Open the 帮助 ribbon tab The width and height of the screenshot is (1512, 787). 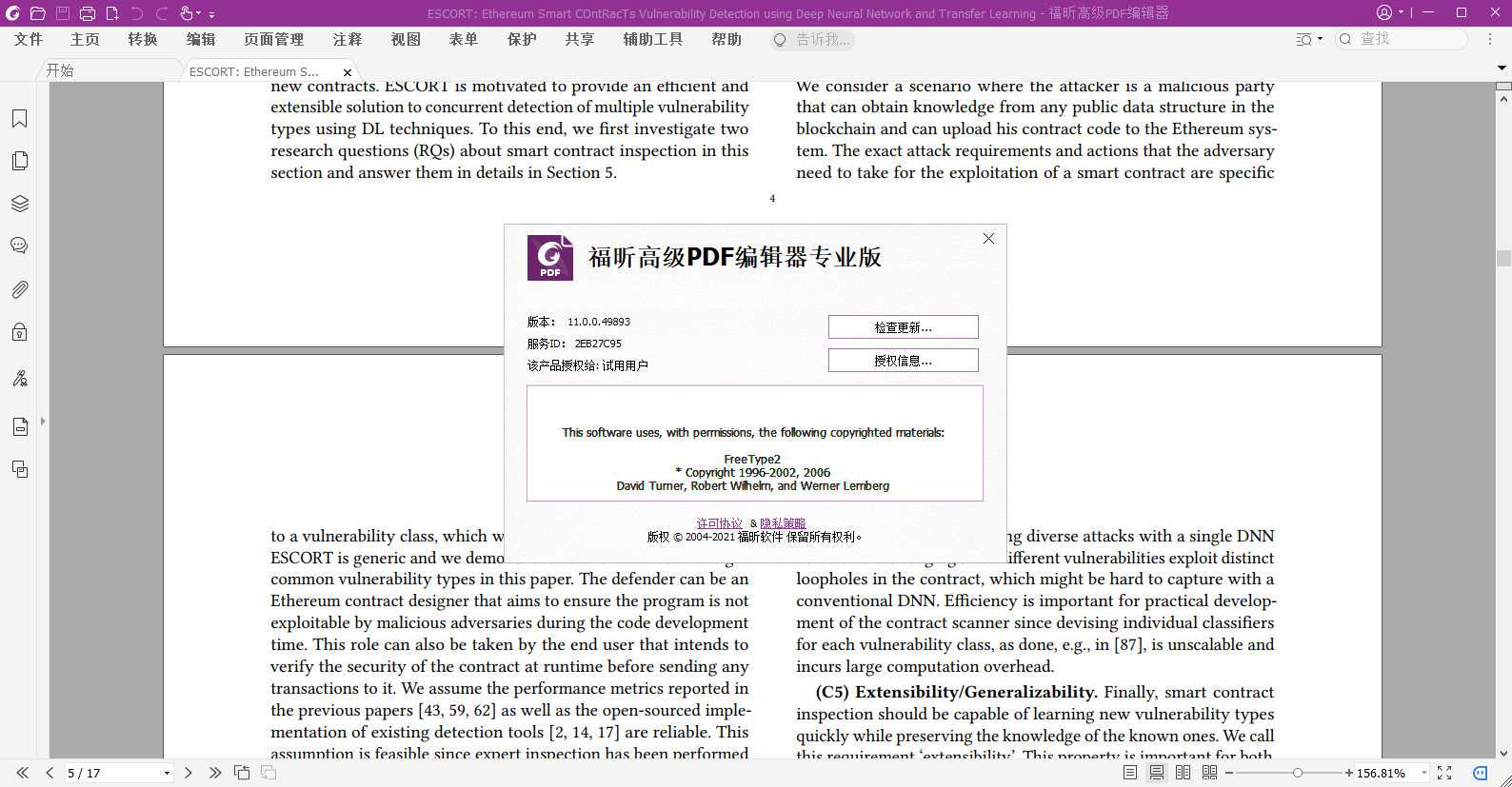click(x=726, y=39)
